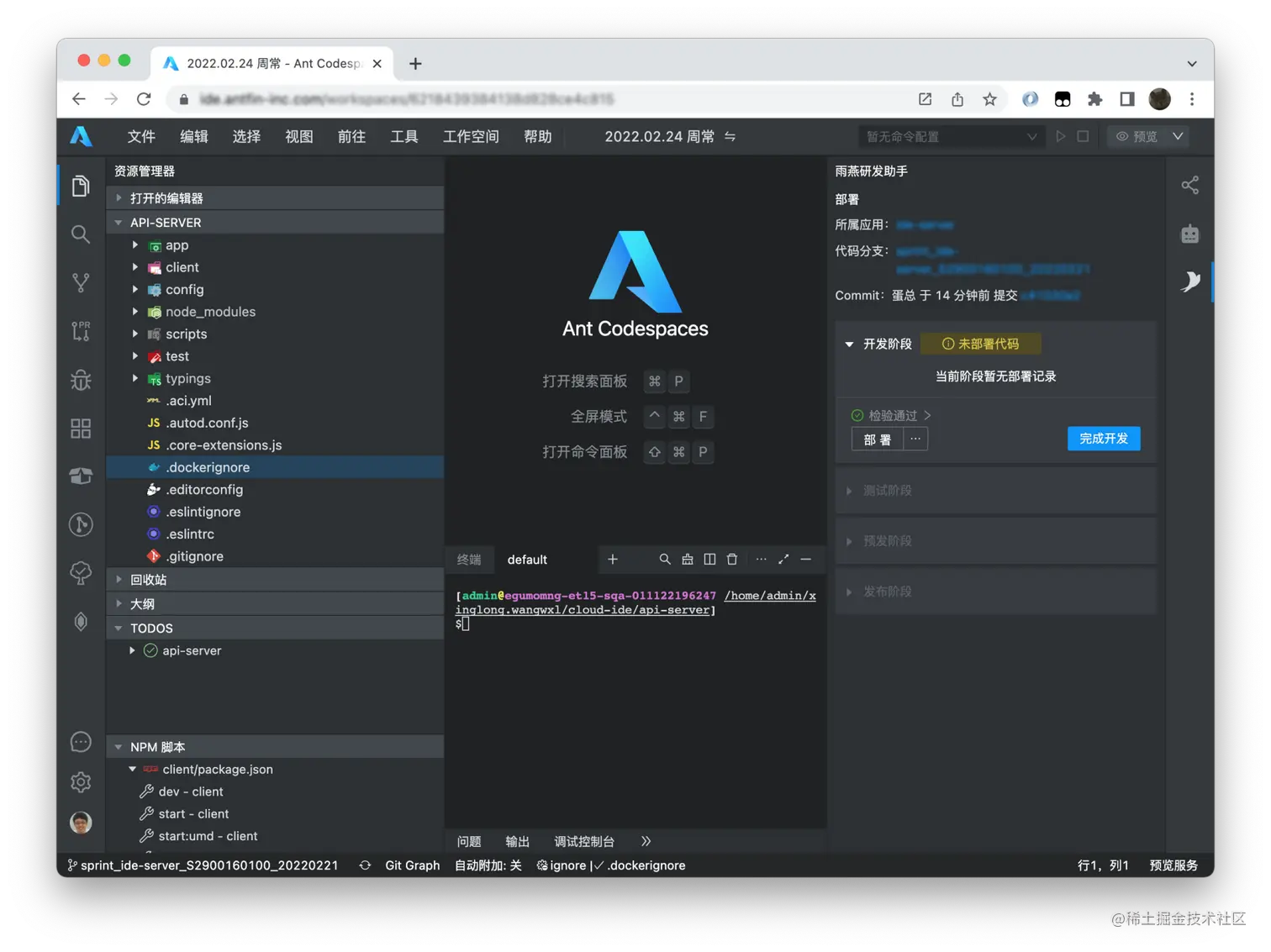The width and height of the screenshot is (1271, 952).
Task: Open terminal more actions ellipsis
Action: 761,560
